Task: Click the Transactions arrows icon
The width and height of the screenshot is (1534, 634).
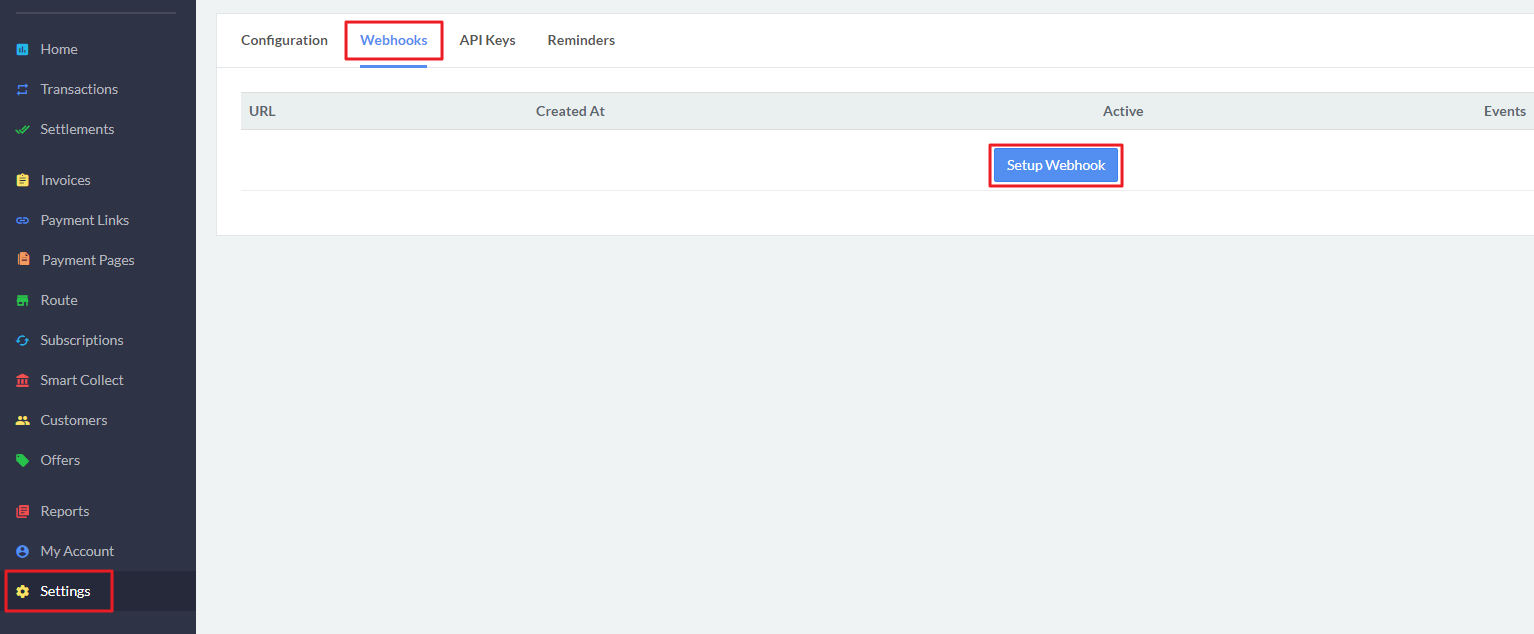Action: tap(23, 89)
